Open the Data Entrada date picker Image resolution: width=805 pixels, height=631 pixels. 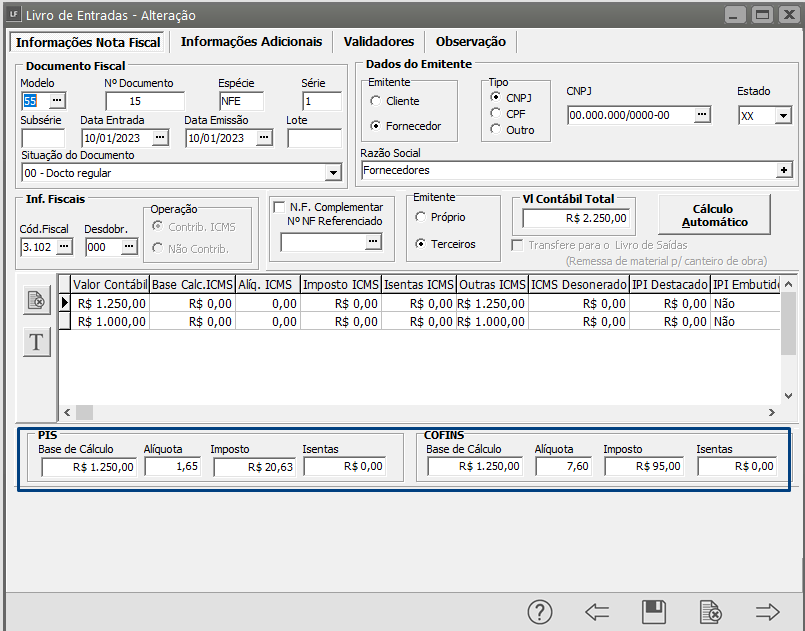[x=163, y=138]
